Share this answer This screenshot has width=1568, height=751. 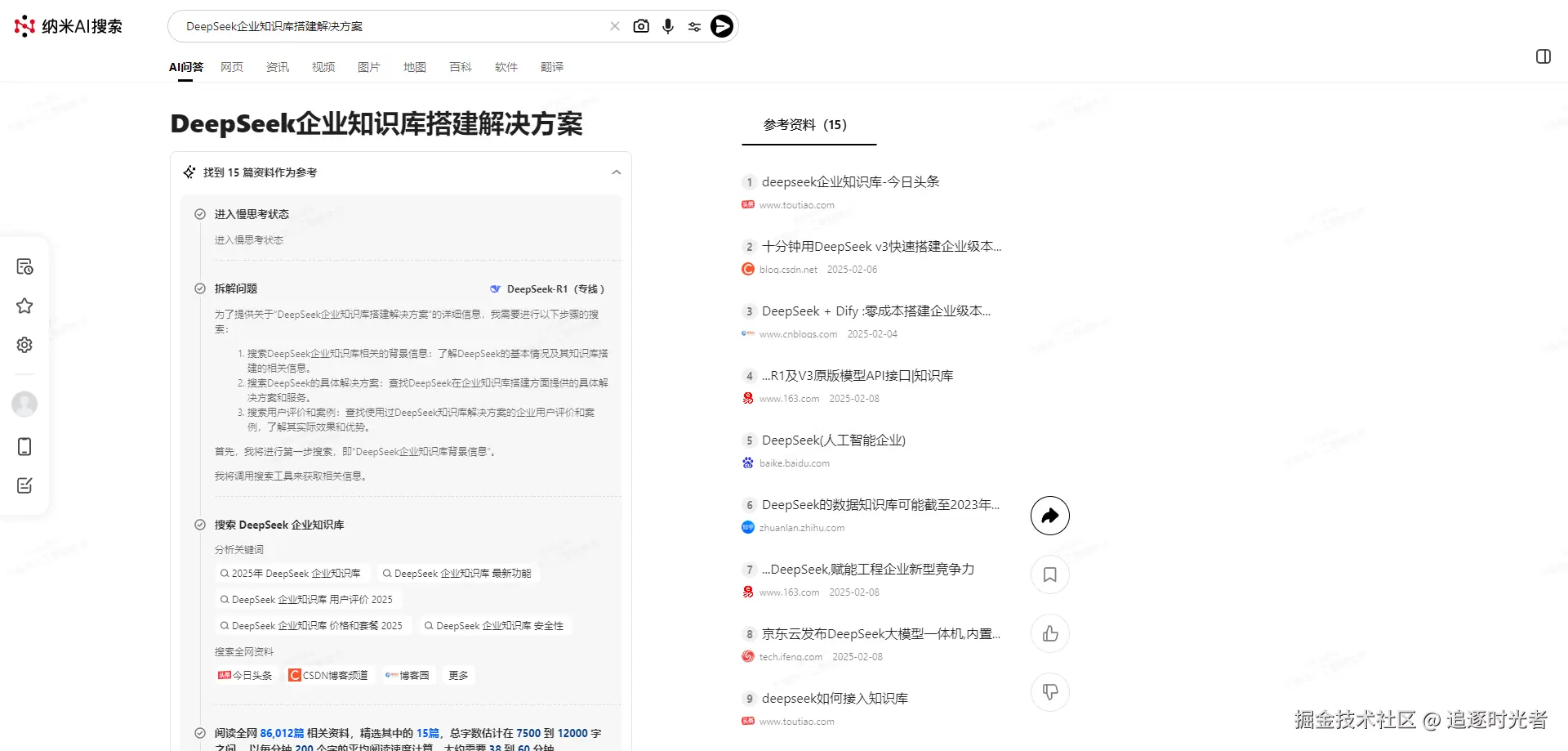point(1050,516)
